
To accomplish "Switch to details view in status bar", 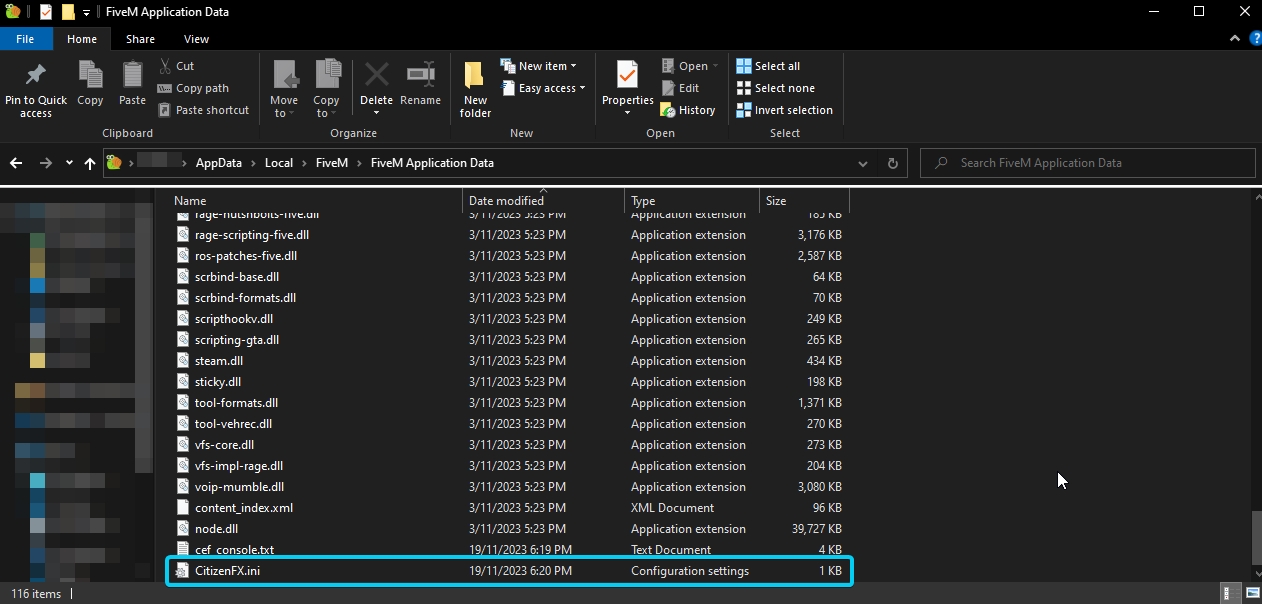I will point(1229,594).
